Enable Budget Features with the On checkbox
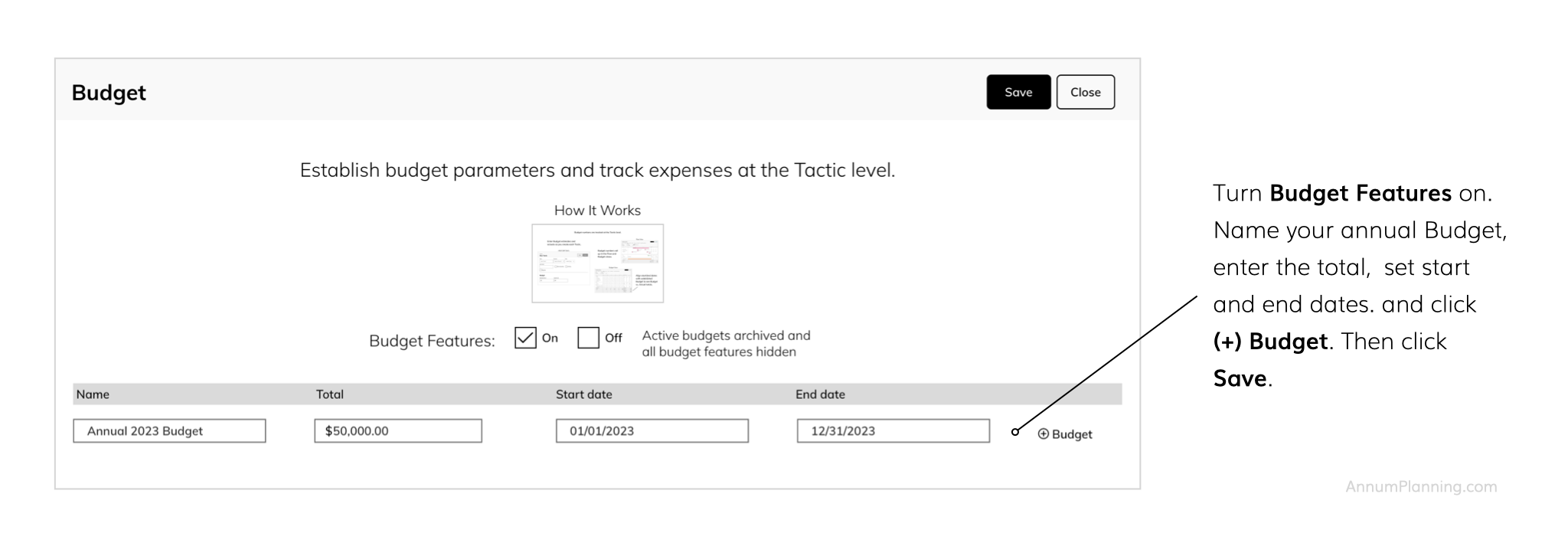 click(525, 338)
